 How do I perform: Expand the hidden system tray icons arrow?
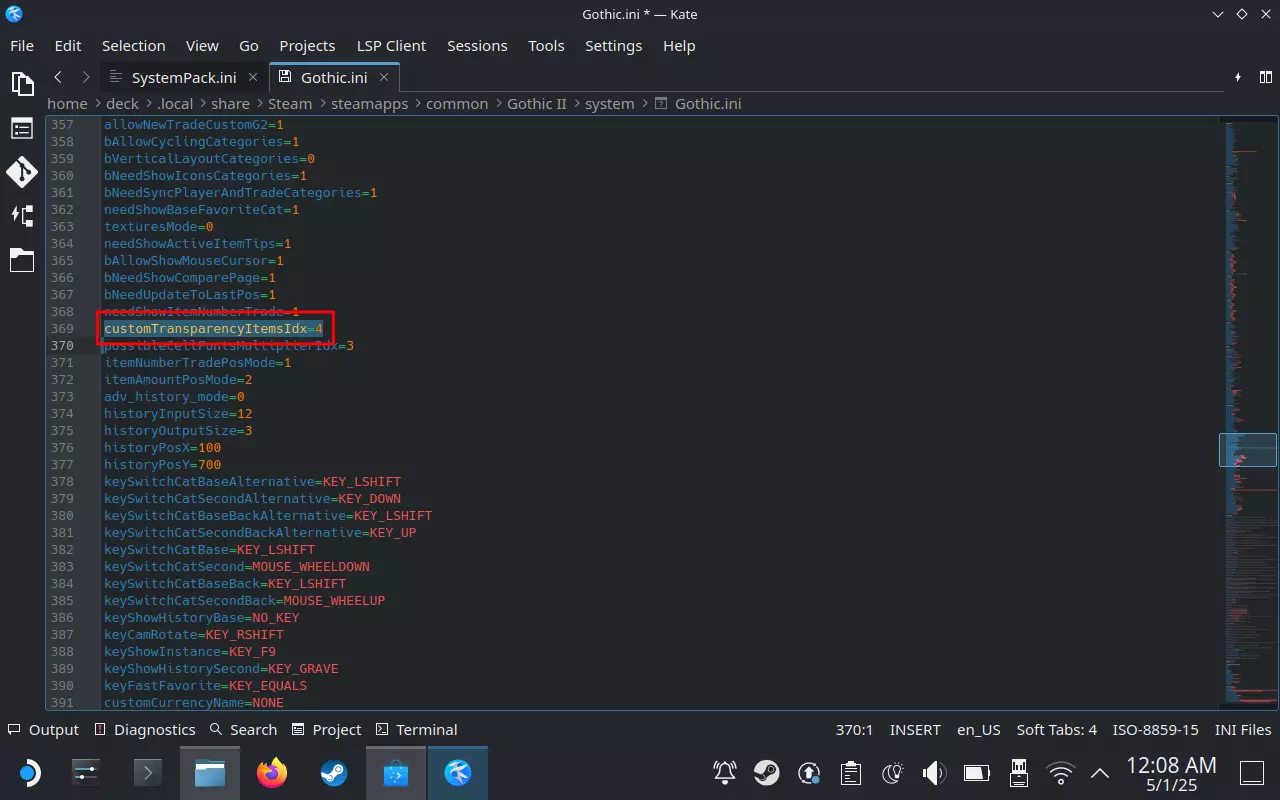pos(1100,773)
